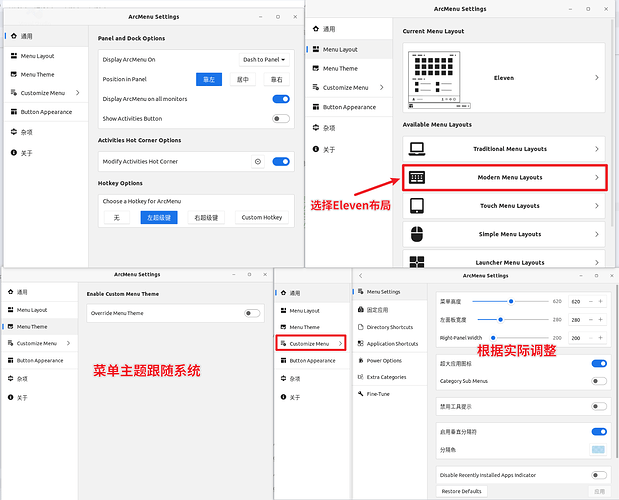Click mouse icon of Simple Menu Layouts

417,234
